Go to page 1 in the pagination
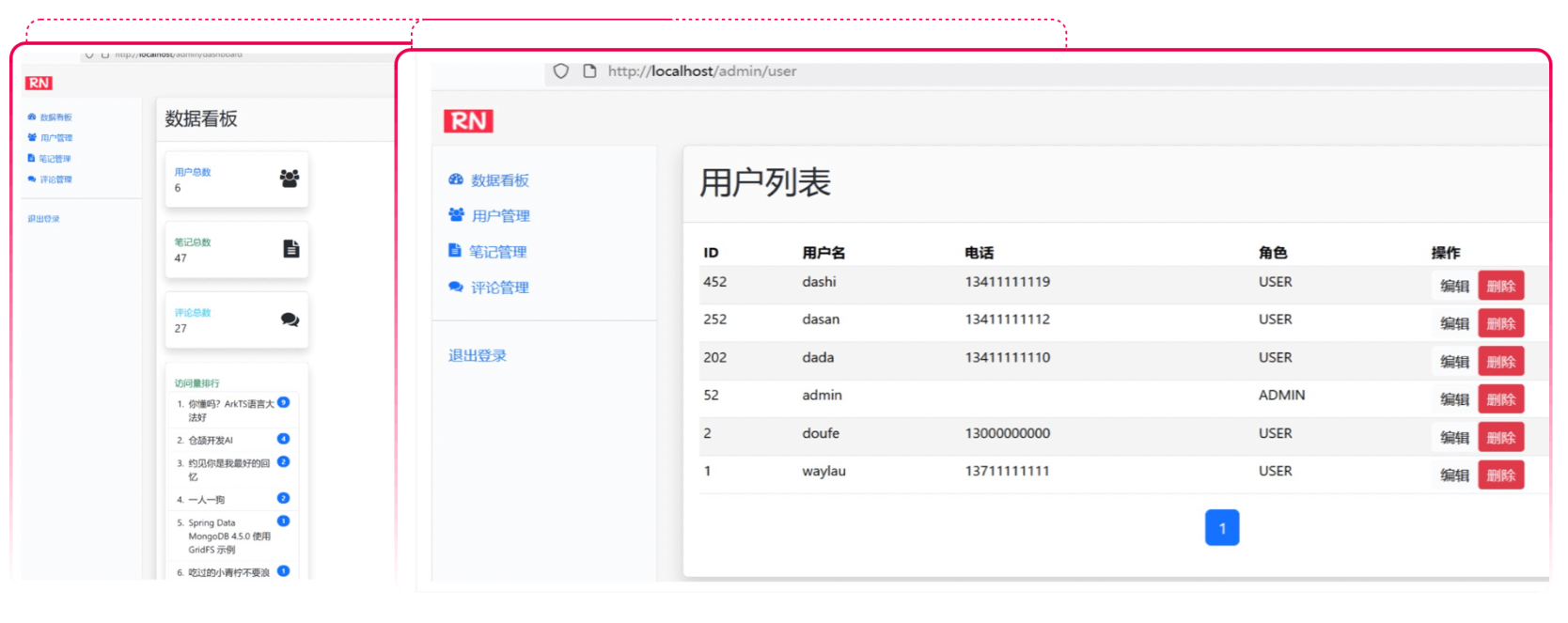Image resolution: width=1568 pixels, height=623 pixels. pyautogui.click(x=1222, y=527)
